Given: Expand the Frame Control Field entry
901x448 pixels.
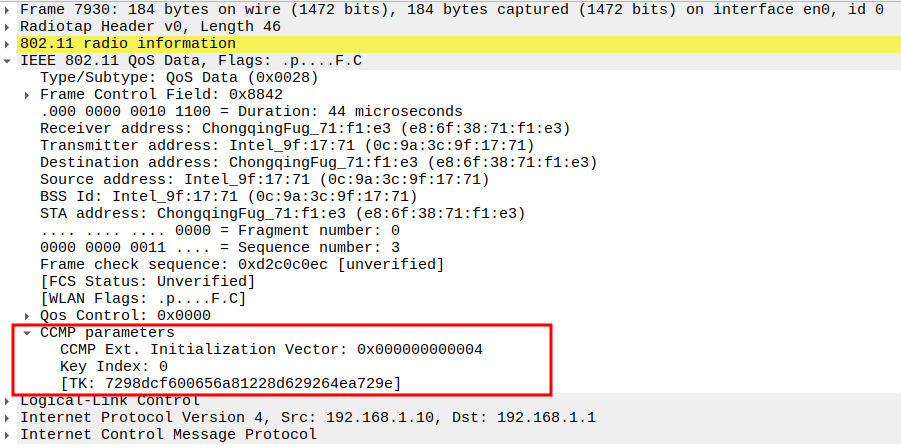Looking at the screenshot, I should click(28, 95).
